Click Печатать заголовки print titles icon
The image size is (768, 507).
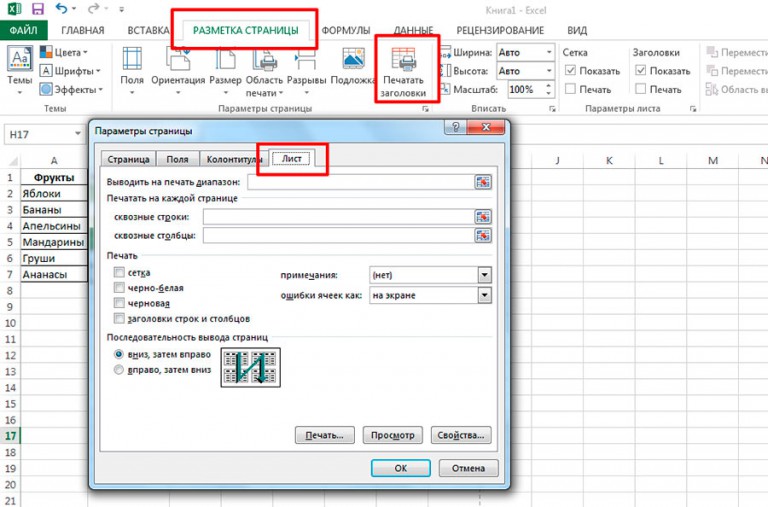[404, 59]
